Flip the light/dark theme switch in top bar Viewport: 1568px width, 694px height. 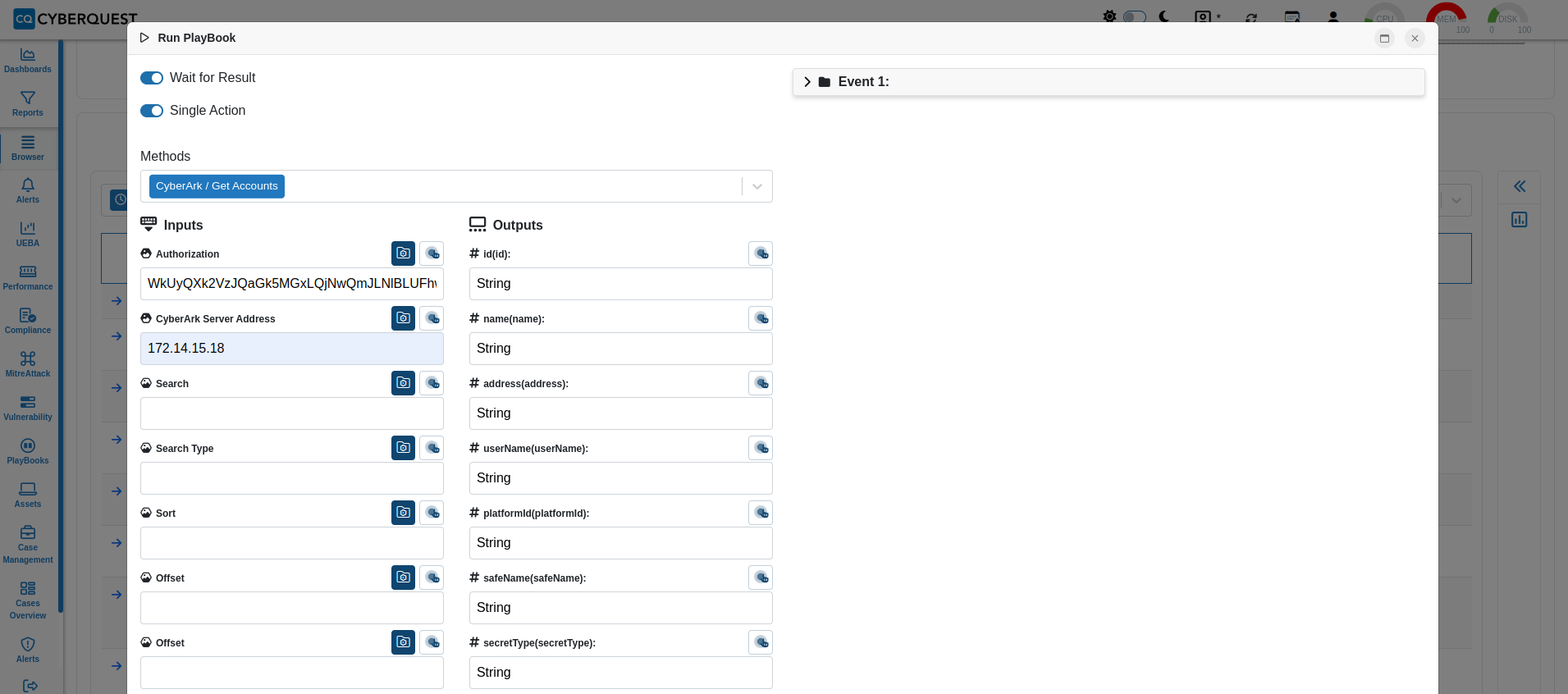click(1134, 16)
